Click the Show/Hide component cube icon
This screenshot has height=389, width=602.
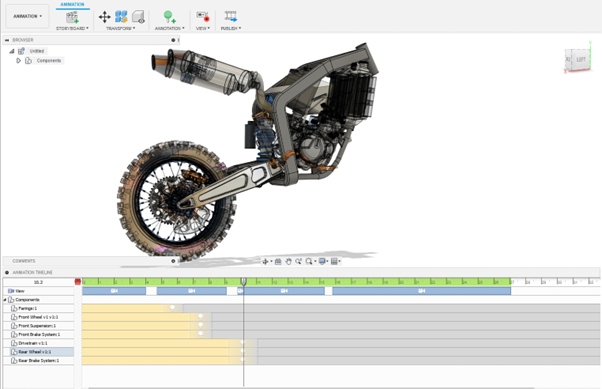138,17
